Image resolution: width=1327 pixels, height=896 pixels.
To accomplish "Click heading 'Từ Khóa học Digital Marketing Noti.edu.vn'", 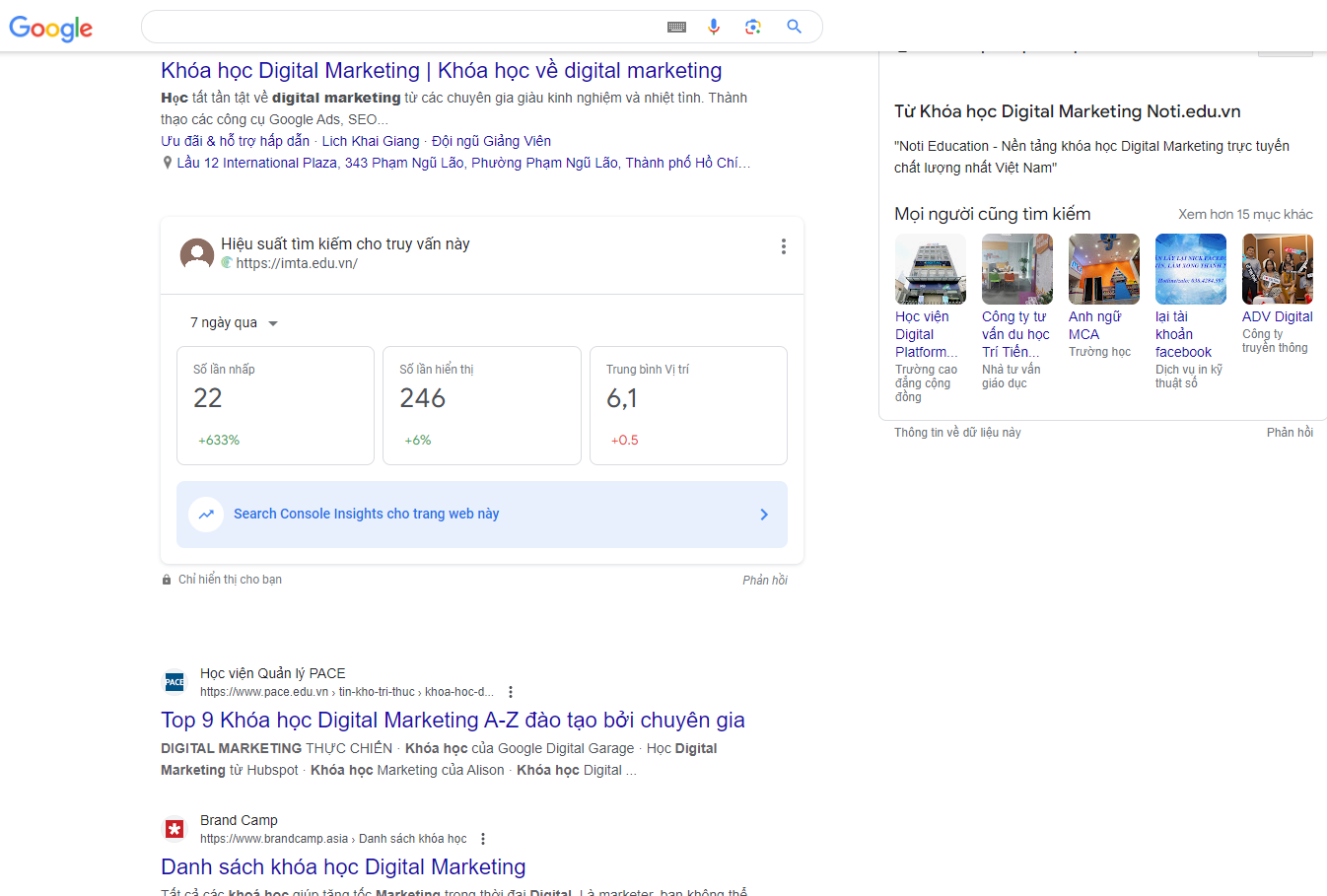I will pyautogui.click(x=1068, y=111).
